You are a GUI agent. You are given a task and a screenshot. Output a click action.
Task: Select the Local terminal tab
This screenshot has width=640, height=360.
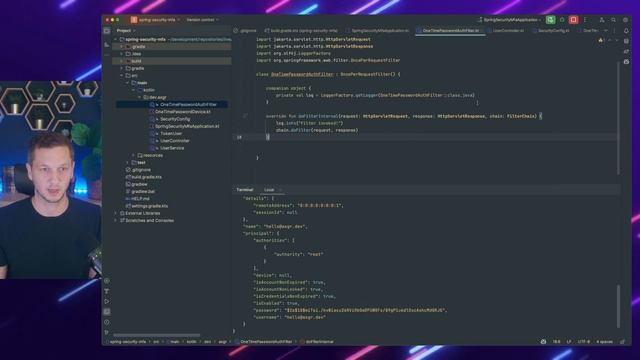pos(269,190)
